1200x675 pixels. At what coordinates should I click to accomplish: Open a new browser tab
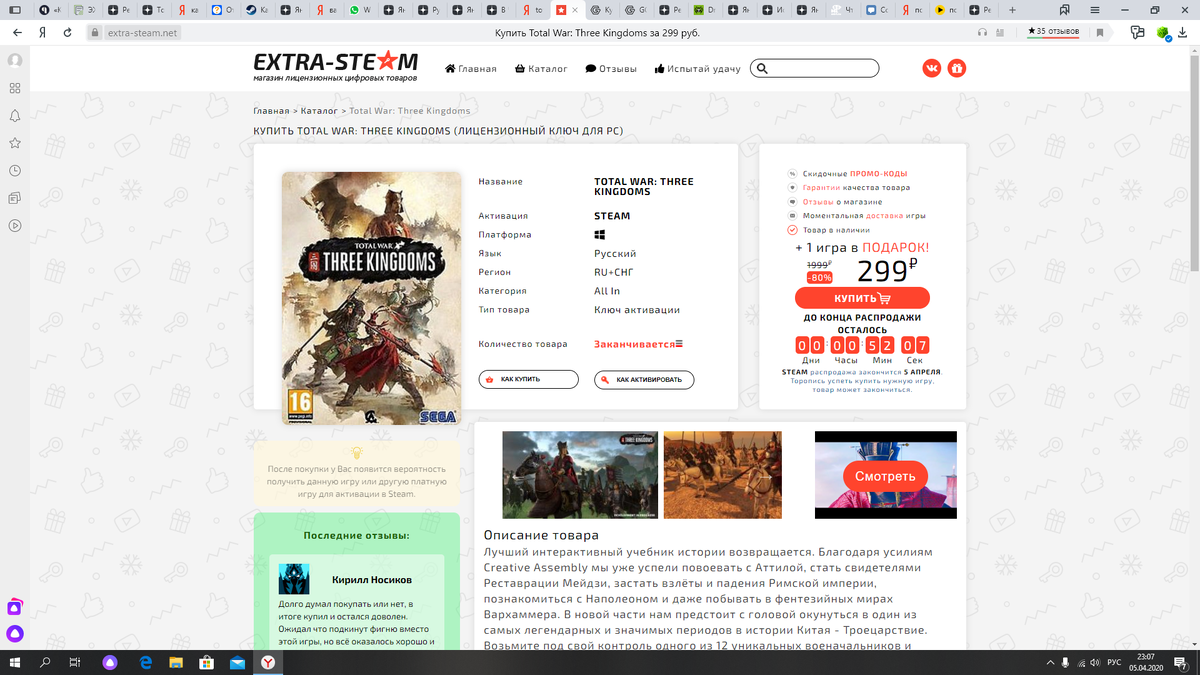point(1011,10)
